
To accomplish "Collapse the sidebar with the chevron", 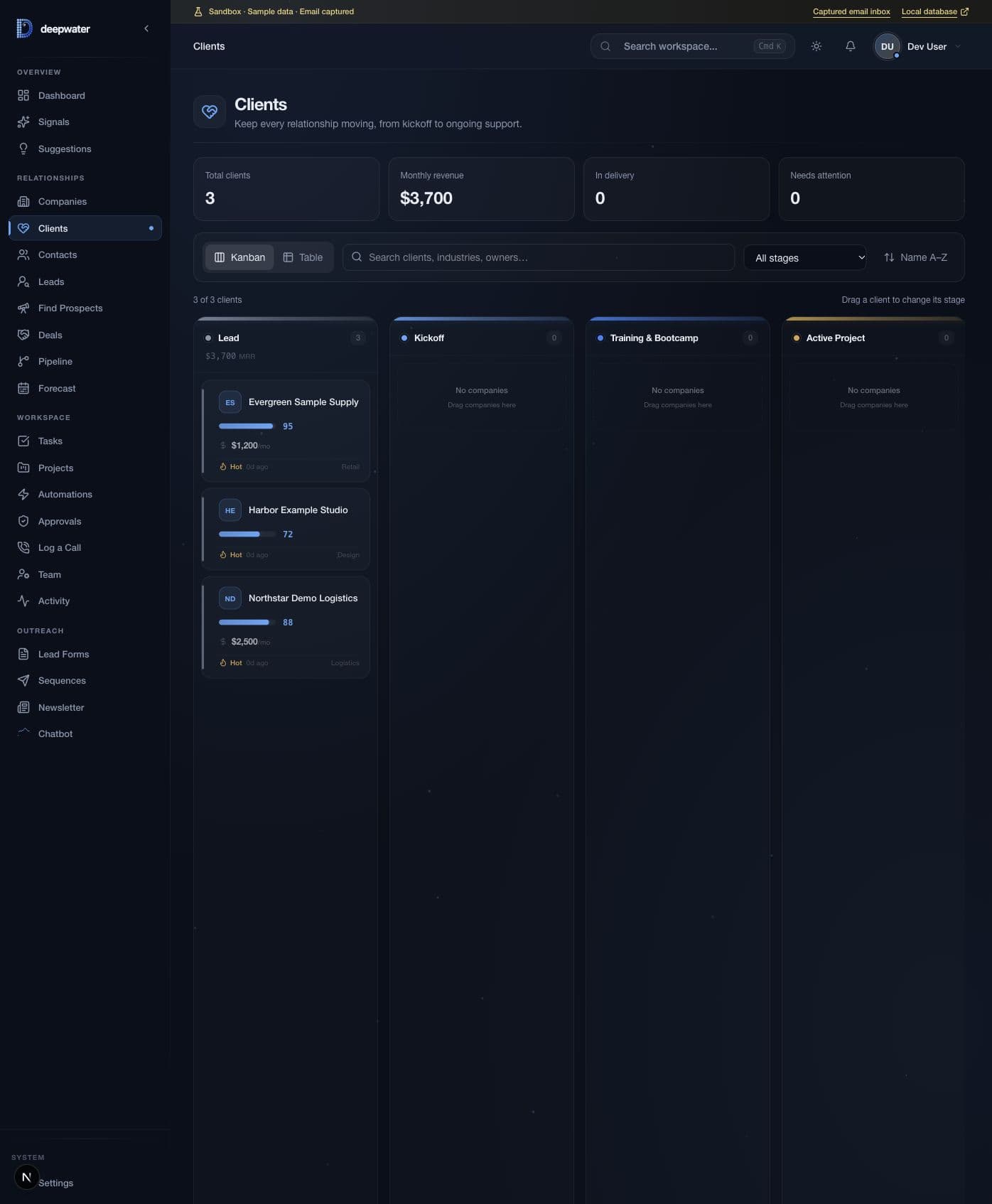I will (x=146, y=28).
